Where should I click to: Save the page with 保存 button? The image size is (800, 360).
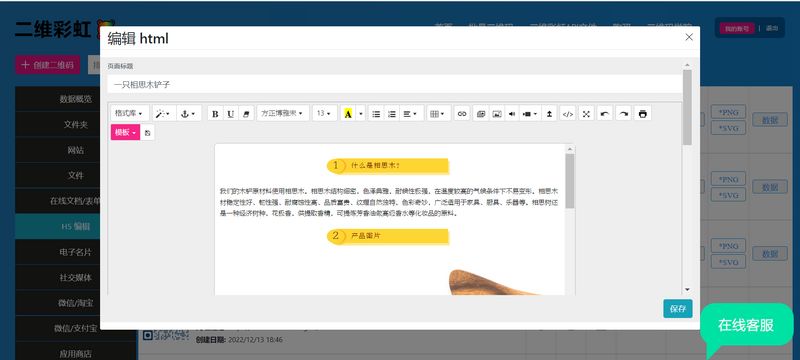(x=678, y=308)
